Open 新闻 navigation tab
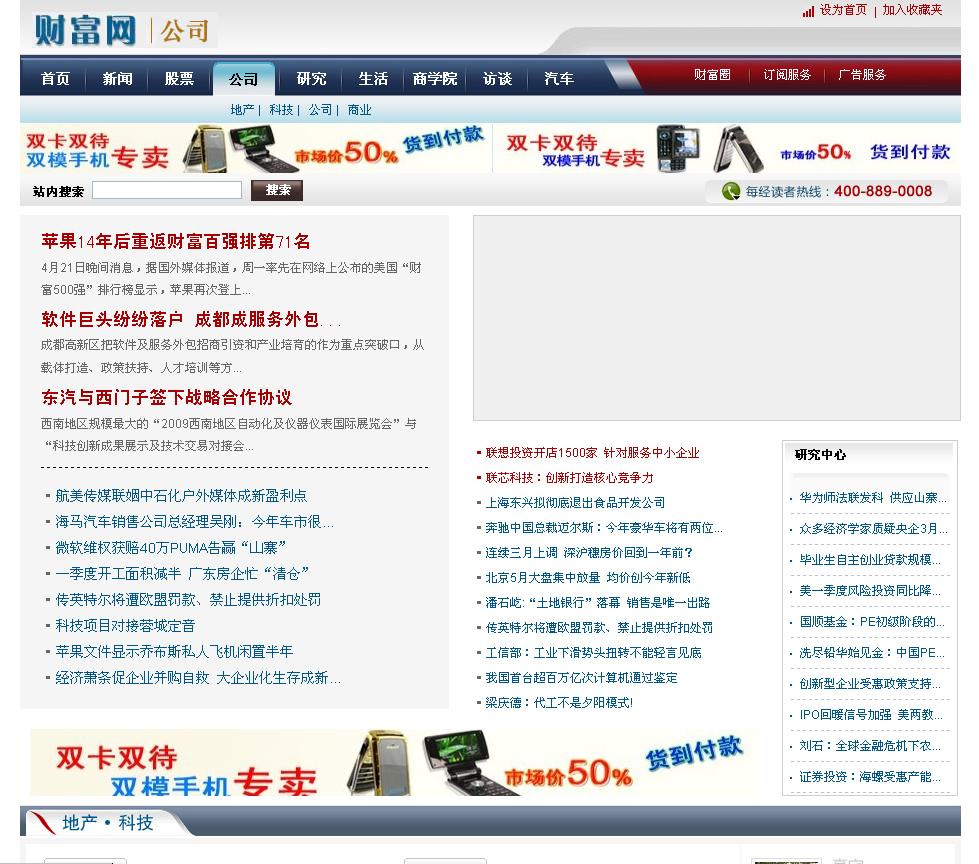The height and width of the screenshot is (864, 979). [x=117, y=79]
